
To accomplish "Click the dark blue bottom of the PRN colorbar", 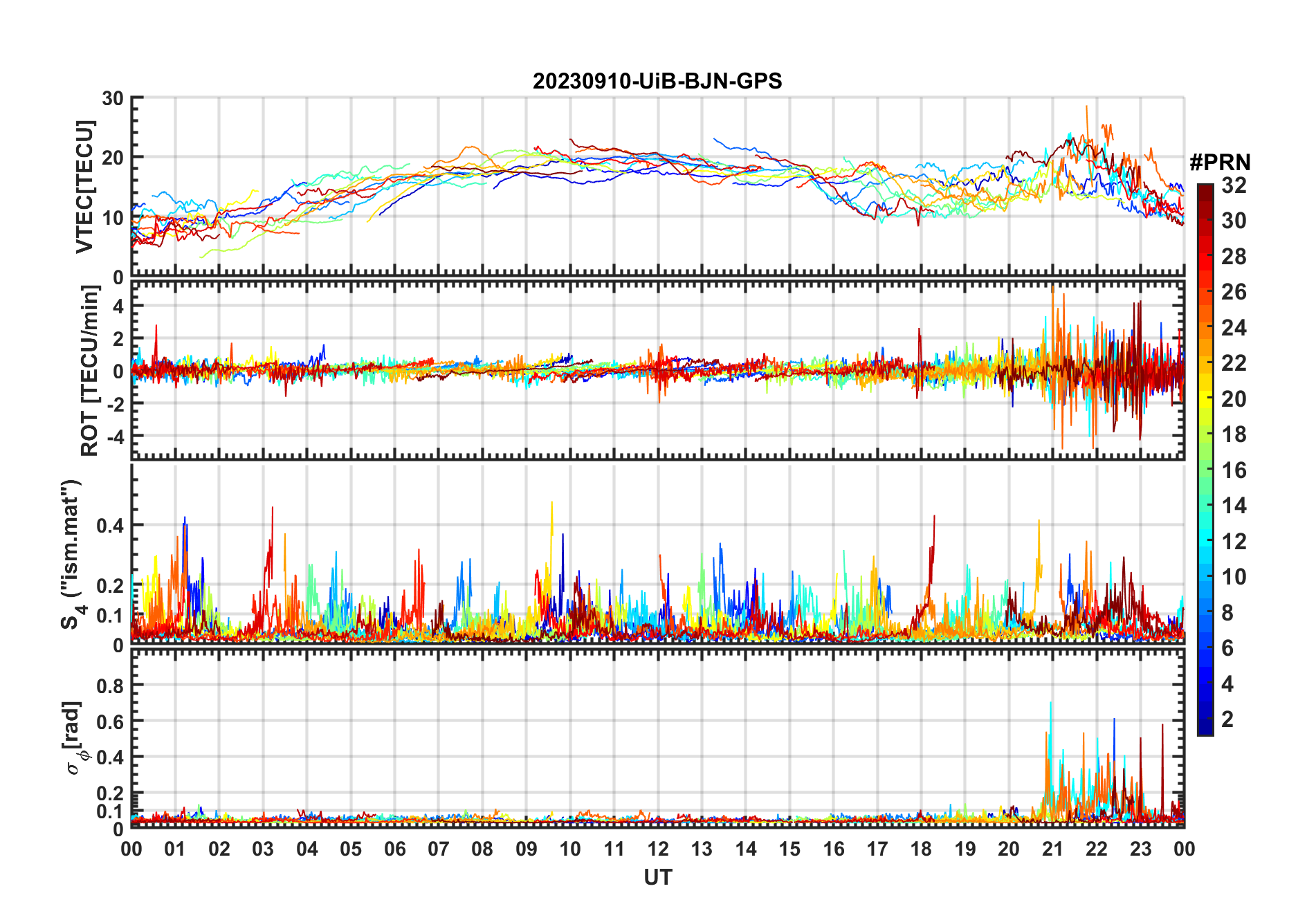I will [x=1205, y=726].
